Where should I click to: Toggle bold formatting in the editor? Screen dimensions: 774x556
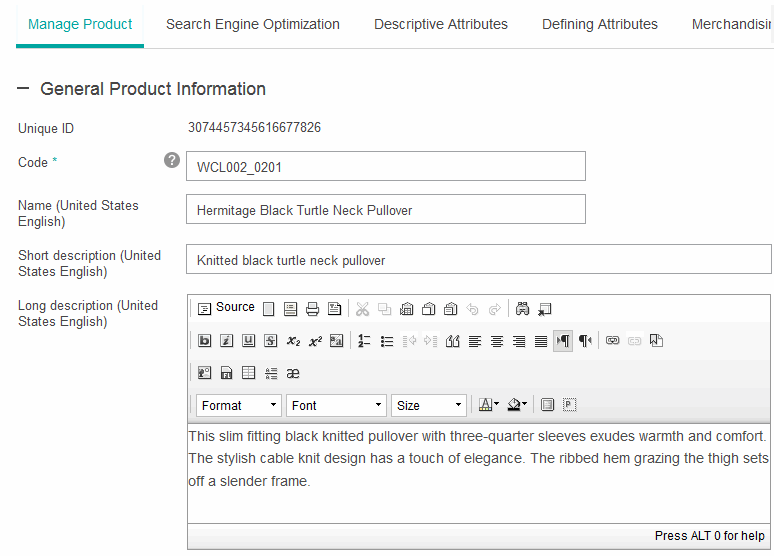(x=205, y=341)
